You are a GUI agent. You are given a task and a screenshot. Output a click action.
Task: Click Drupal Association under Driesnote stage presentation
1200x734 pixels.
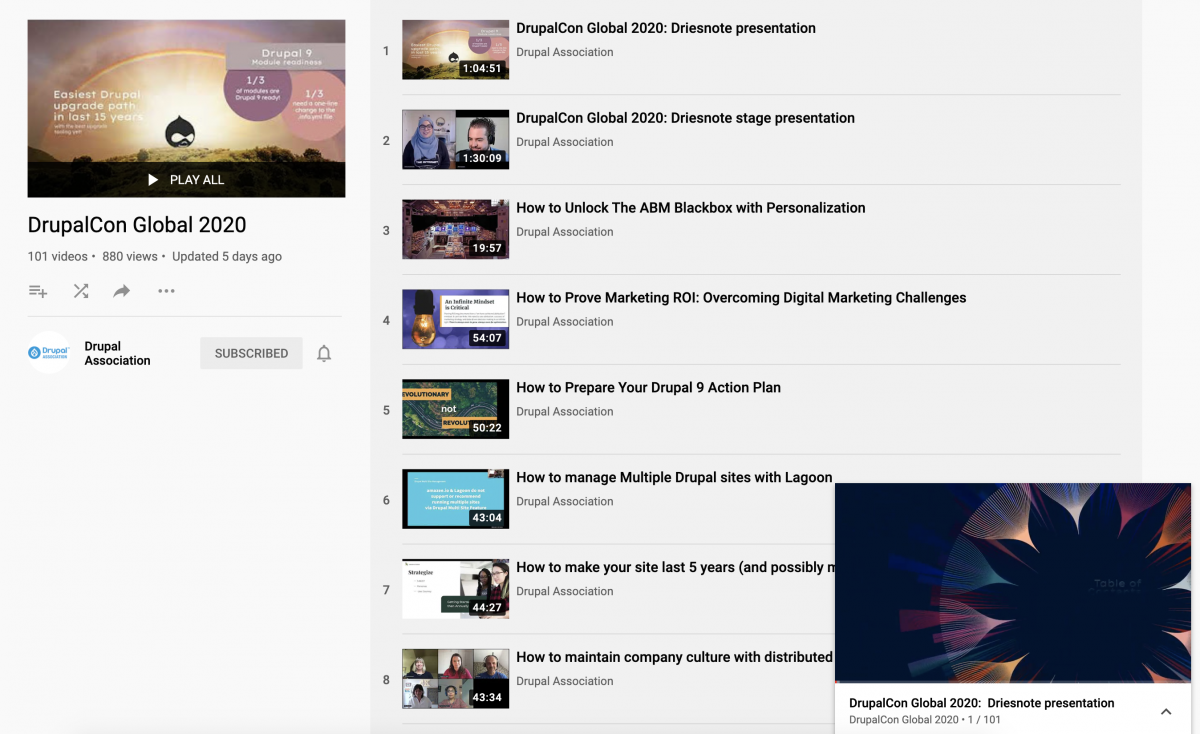565,142
